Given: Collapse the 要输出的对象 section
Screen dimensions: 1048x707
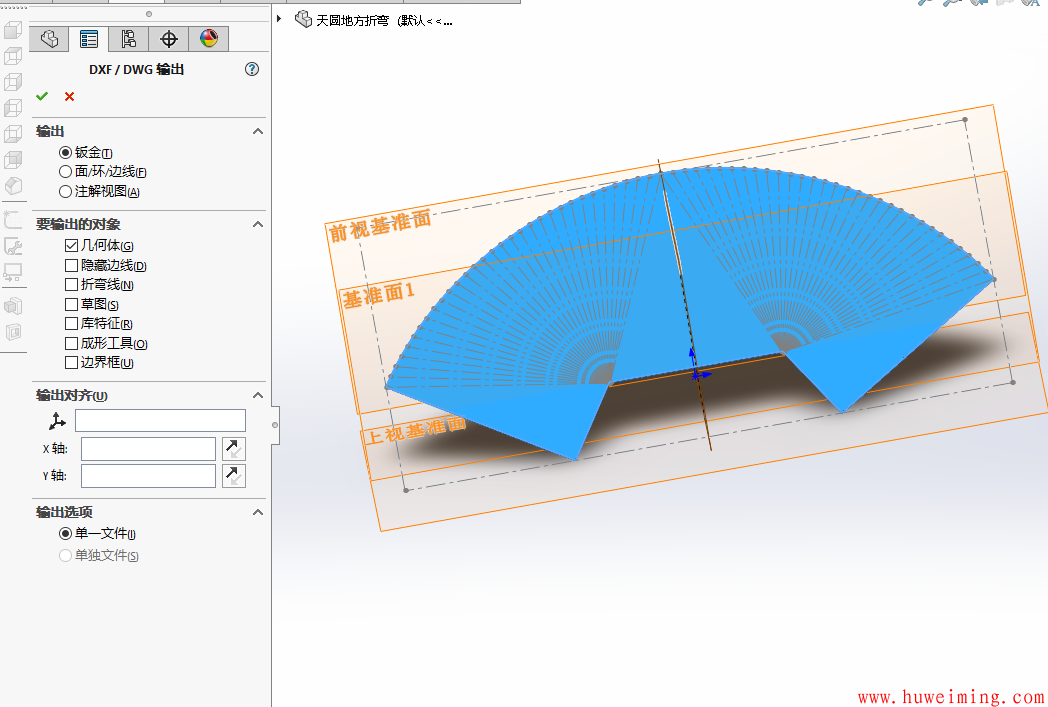Looking at the screenshot, I should click(x=258, y=224).
